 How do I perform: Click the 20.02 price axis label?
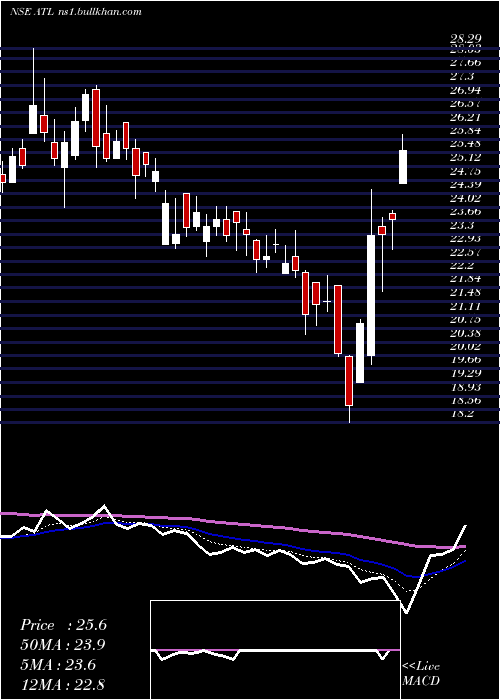[x=466, y=346]
